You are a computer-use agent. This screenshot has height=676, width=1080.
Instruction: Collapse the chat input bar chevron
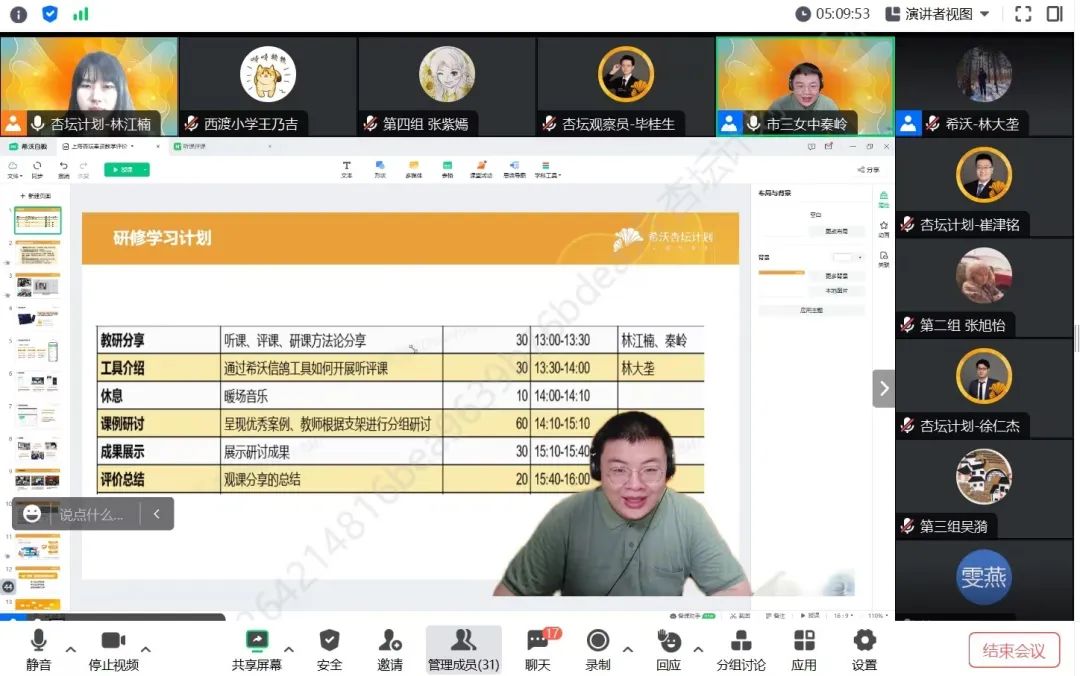156,513
